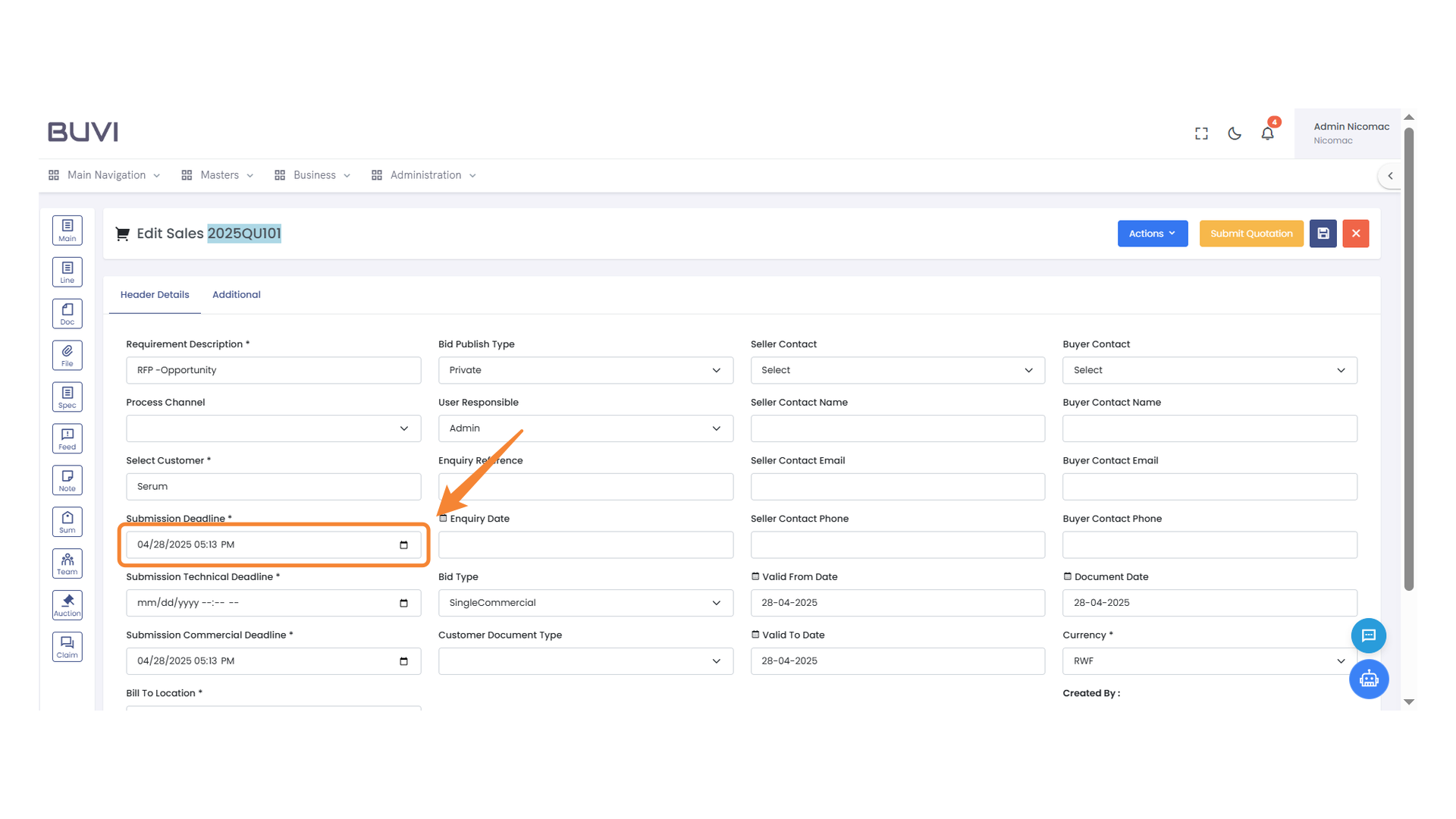This screenshot has height=819, width=1456.
Task: Click the notifications bell icon
Action: (1267, 133)
